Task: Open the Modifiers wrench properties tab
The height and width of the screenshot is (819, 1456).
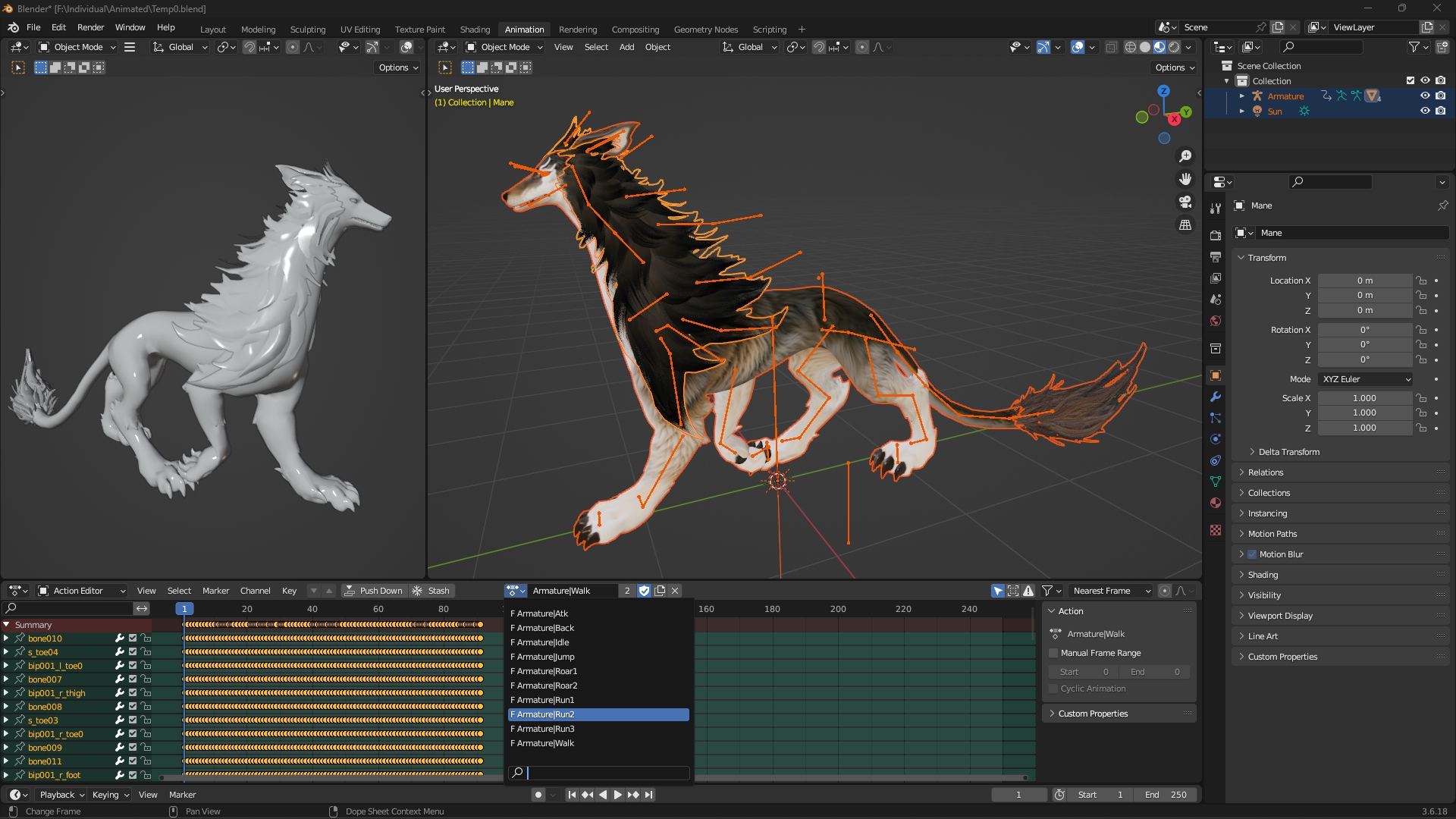Action: [1216, 397]
